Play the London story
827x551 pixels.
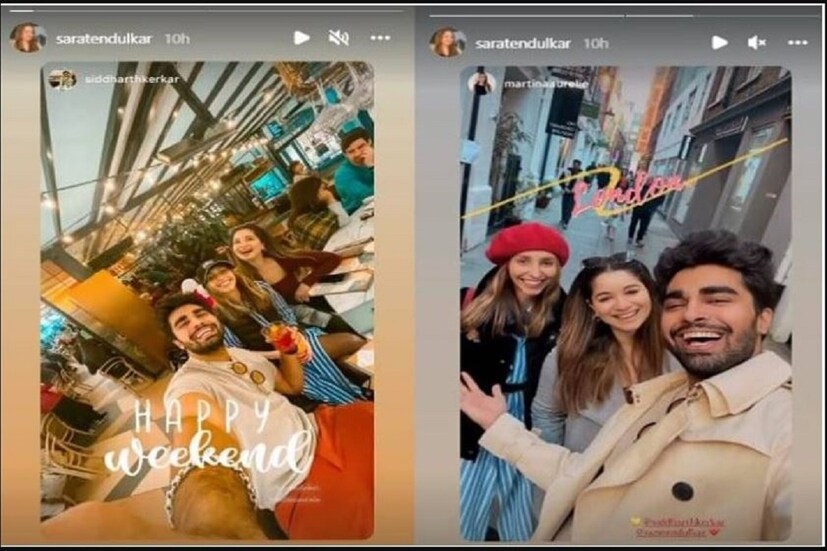(719, 42)
